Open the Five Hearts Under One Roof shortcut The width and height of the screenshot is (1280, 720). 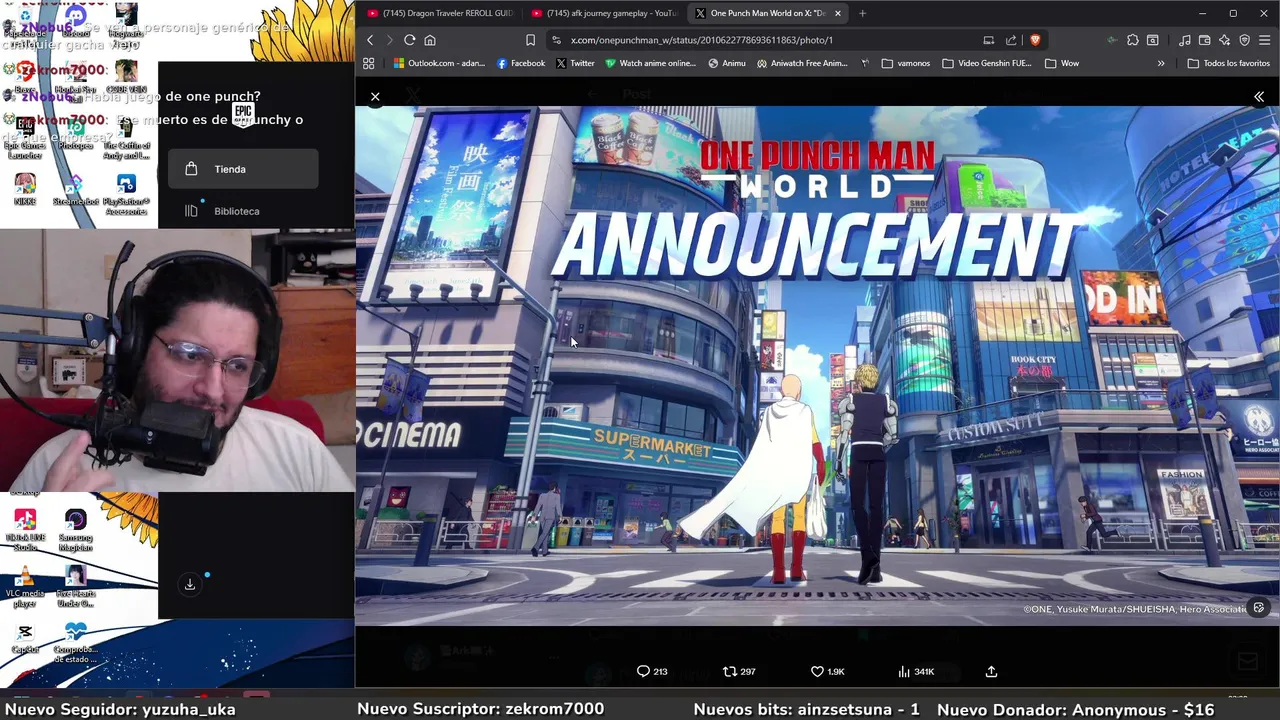[76, 588]
